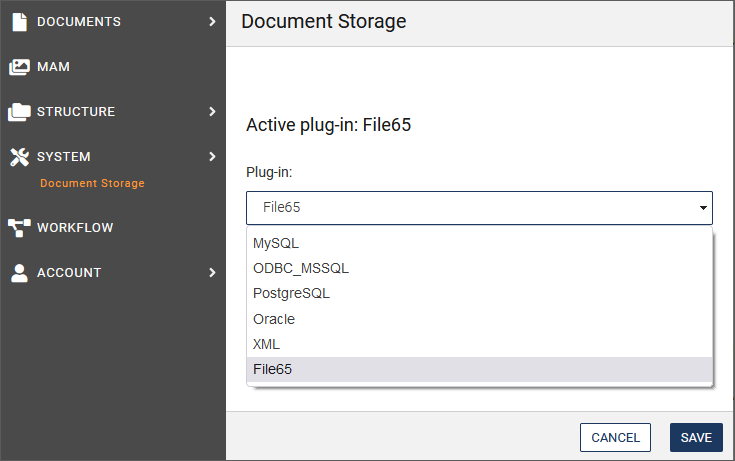
Task: Click the Structure folders icon
Action: pos(19,112)
